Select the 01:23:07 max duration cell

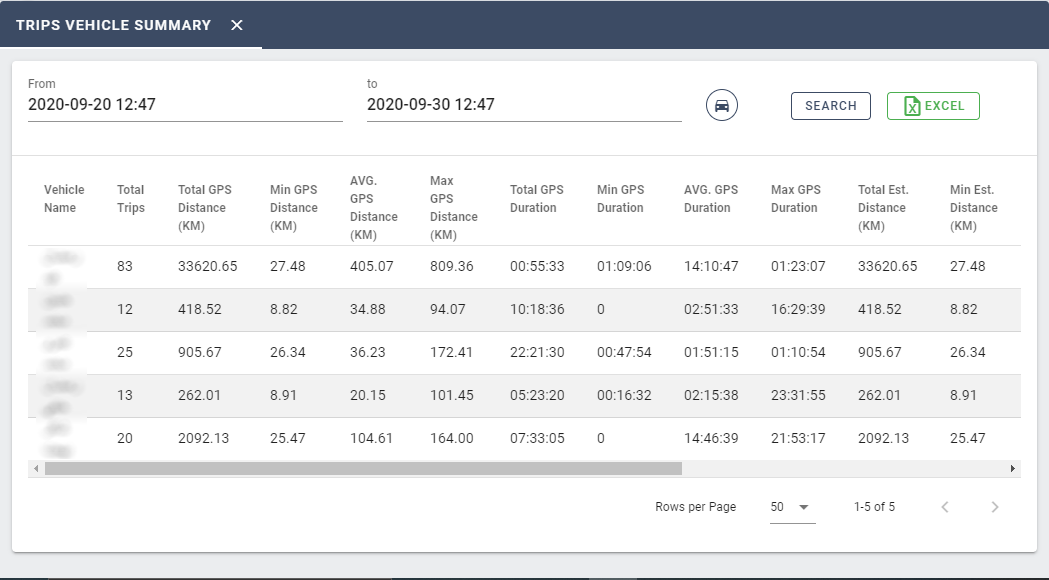pyautogui.click(x=798, y=266)
